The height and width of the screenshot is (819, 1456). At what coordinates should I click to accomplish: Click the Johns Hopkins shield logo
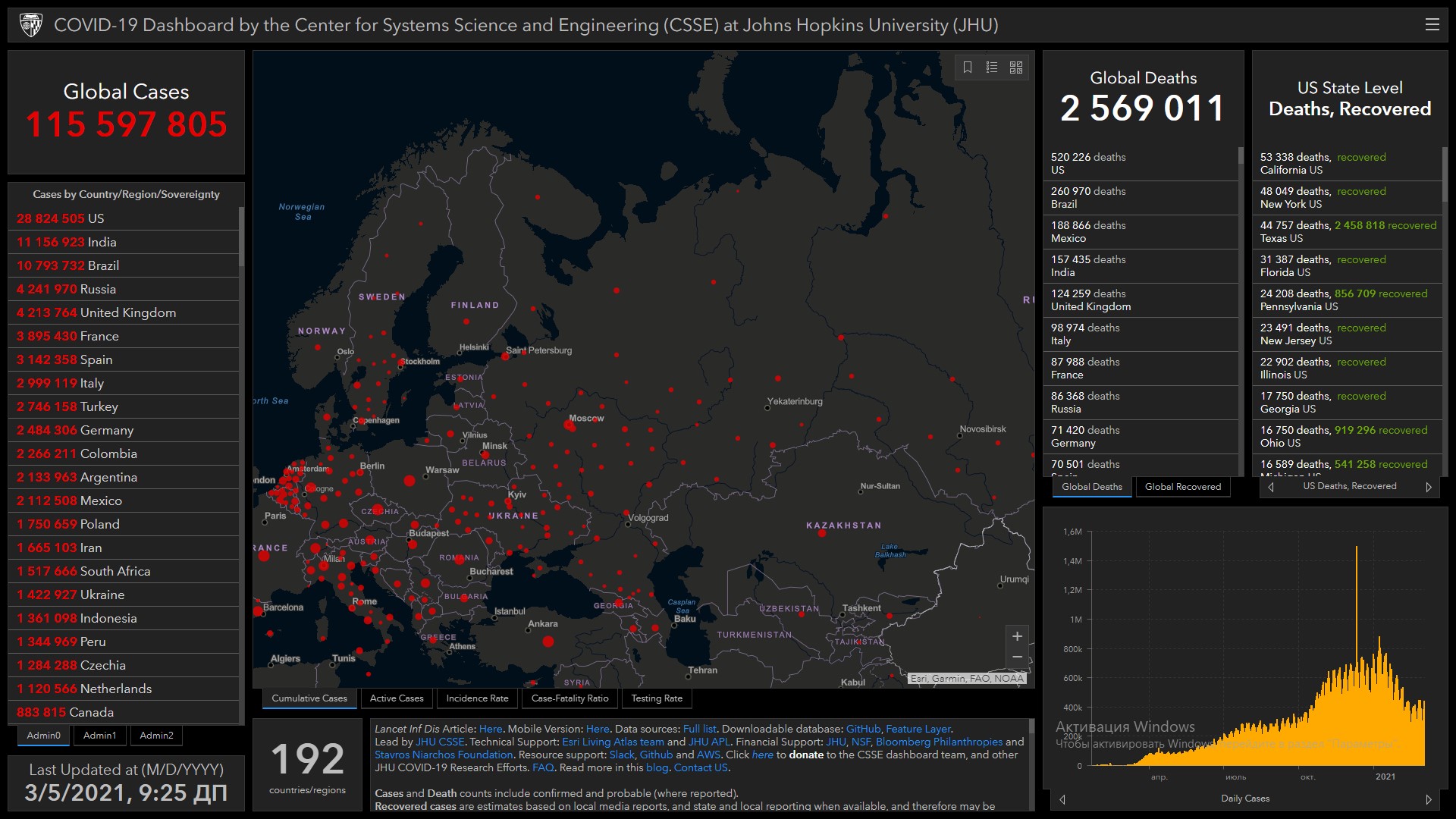pyautogui.click(x=31, y=25)
